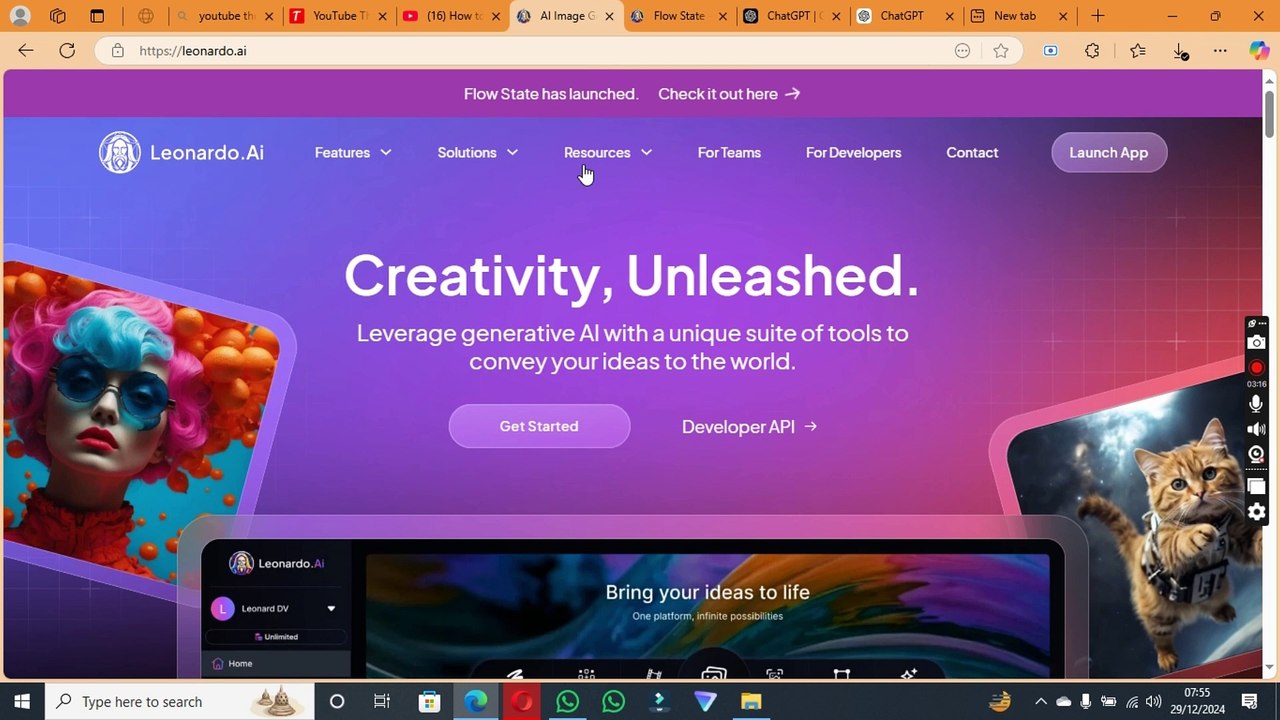The width and height of the screenshot is (1280, 720).
Task: Click the address bar ellipsis circle icon
Action: click(962, 51)
